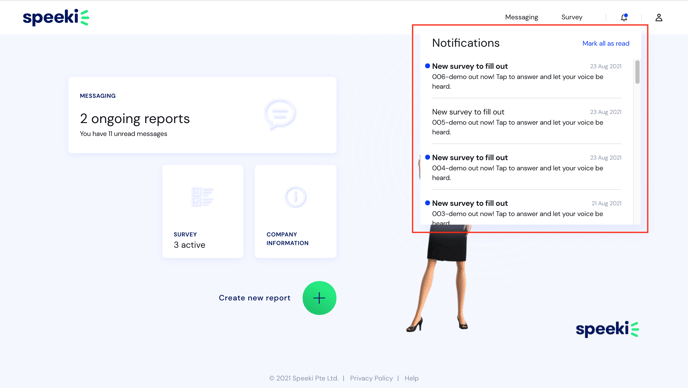The image size is (688, 388).
Task: Click the green plus create report button
Action: pos(319,298)
